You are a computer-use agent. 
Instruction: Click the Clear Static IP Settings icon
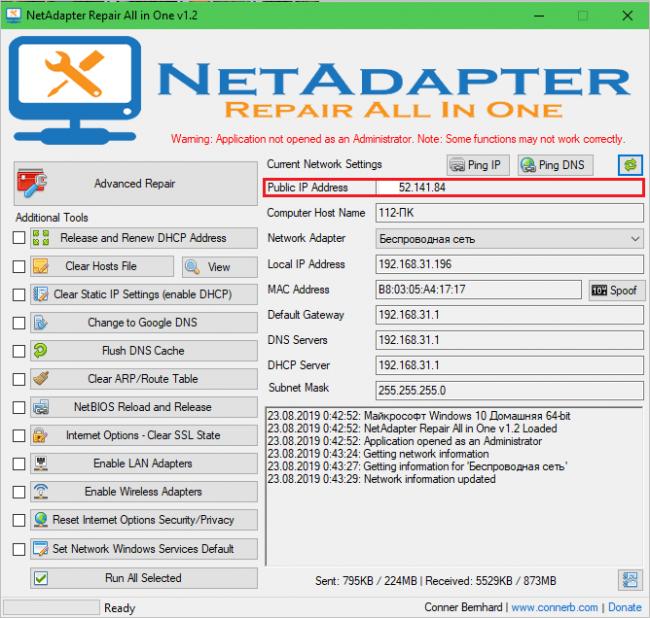click(x=41, y=294)
